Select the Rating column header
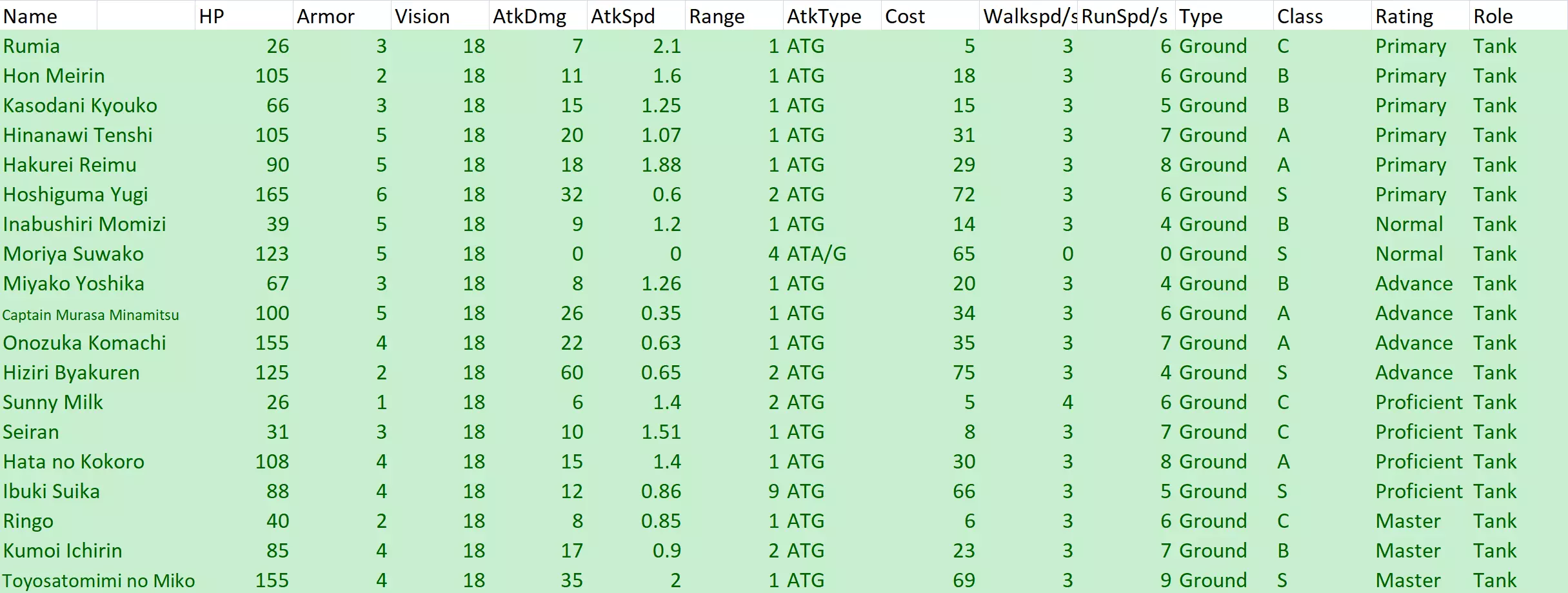 point(1404,16)
